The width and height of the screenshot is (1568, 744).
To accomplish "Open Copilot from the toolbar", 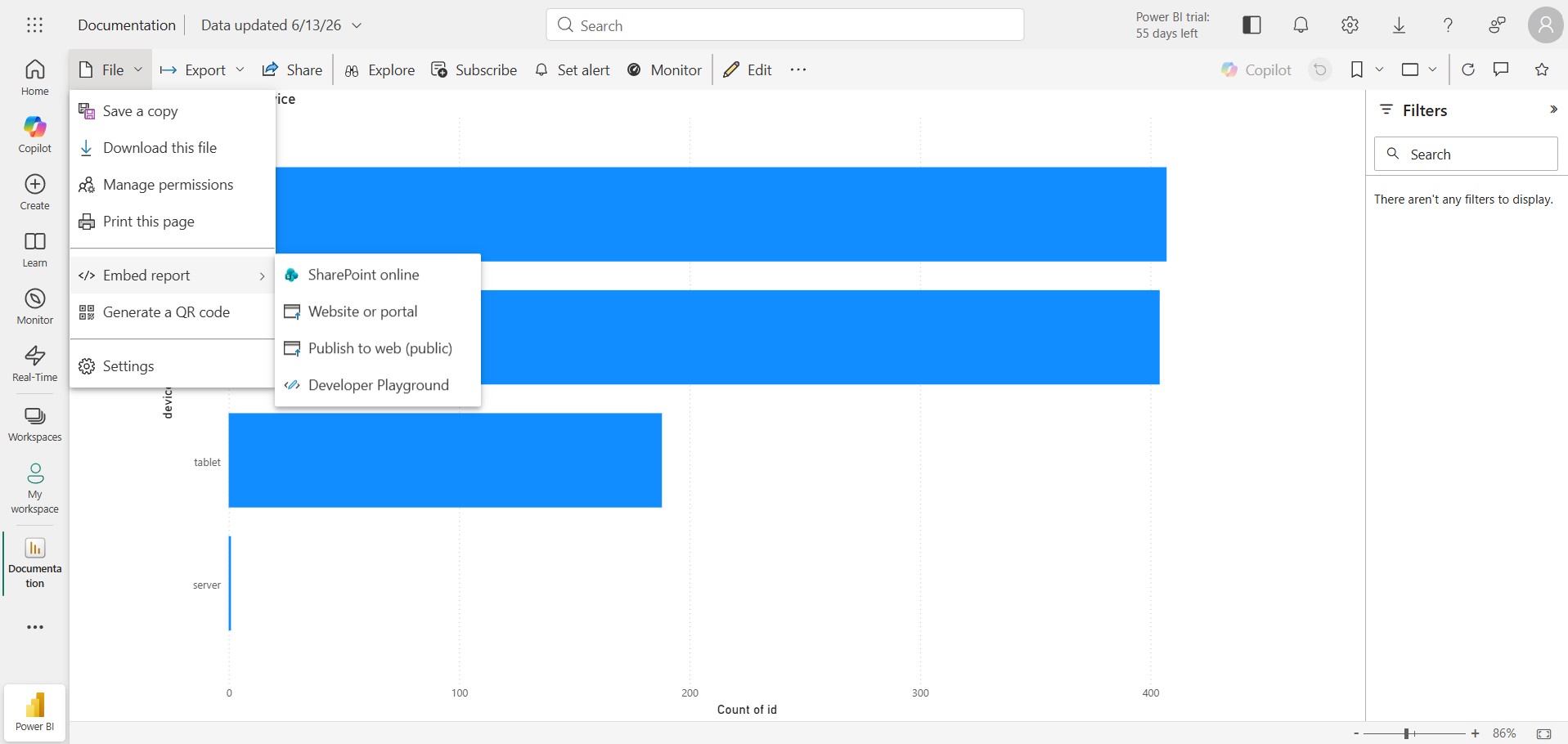I will [1256, 69].
